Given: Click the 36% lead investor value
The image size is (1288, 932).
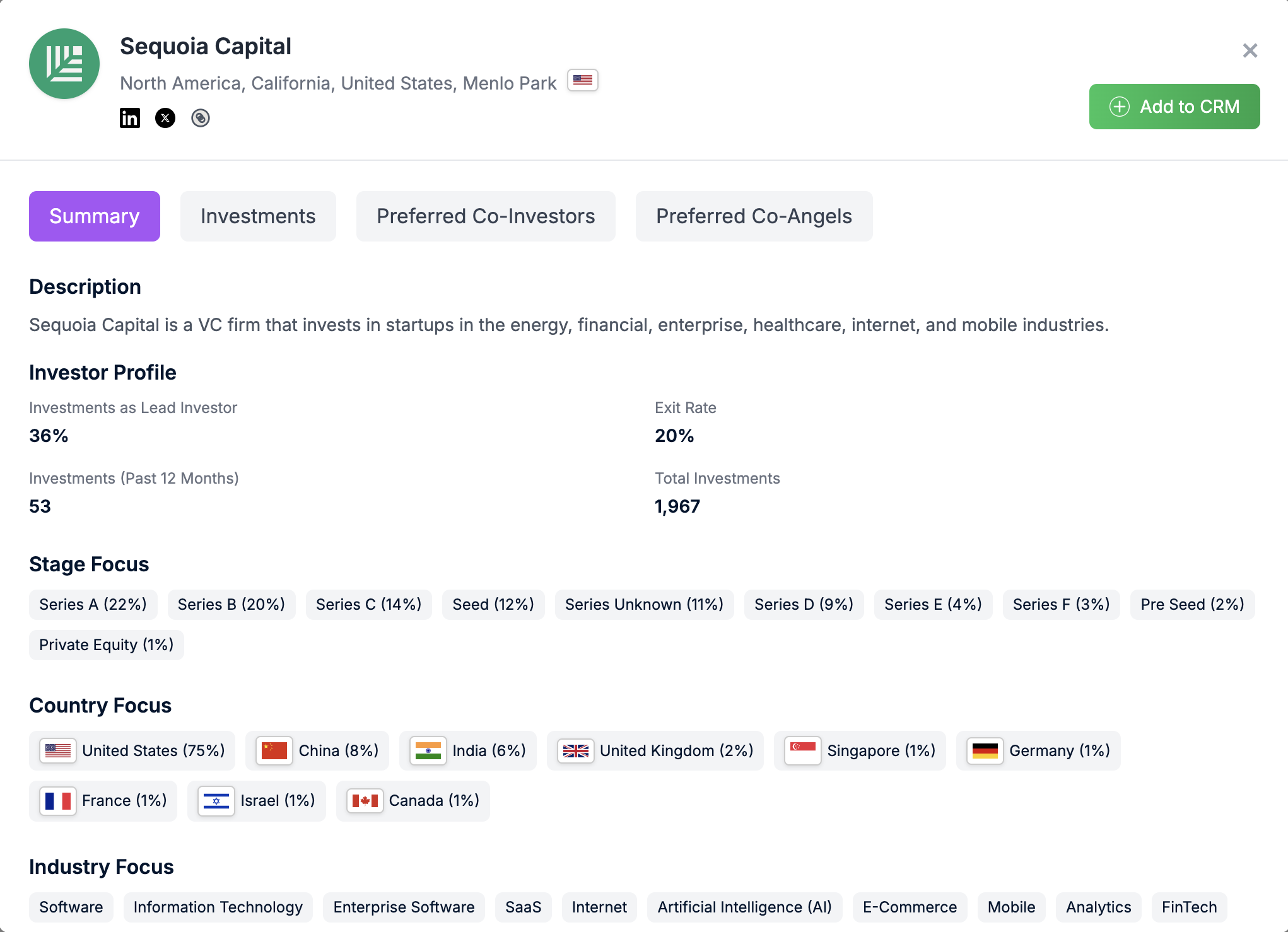Looking at the screenshot, I should click(49, 436).
